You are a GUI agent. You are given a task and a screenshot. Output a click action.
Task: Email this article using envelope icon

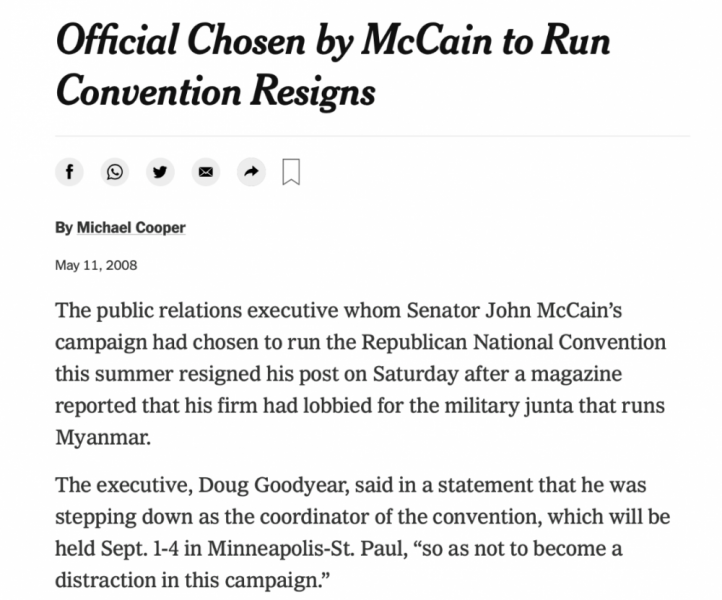coord(205,172)
